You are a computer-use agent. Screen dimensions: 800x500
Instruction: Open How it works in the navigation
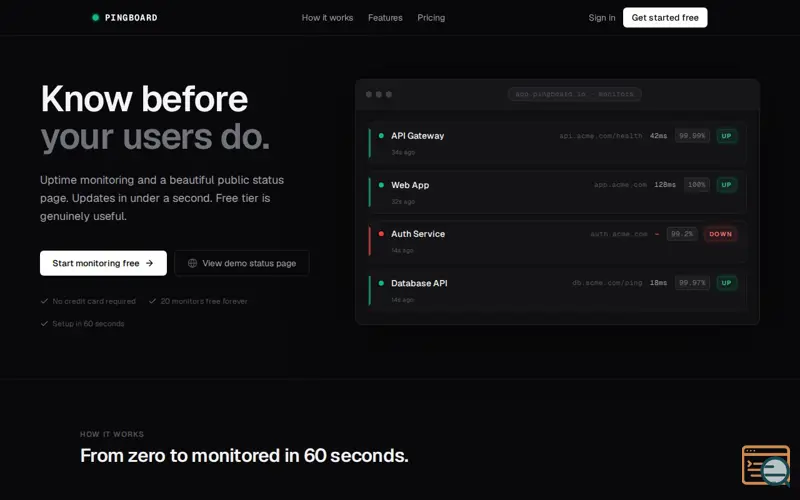(x=327, y=17)
